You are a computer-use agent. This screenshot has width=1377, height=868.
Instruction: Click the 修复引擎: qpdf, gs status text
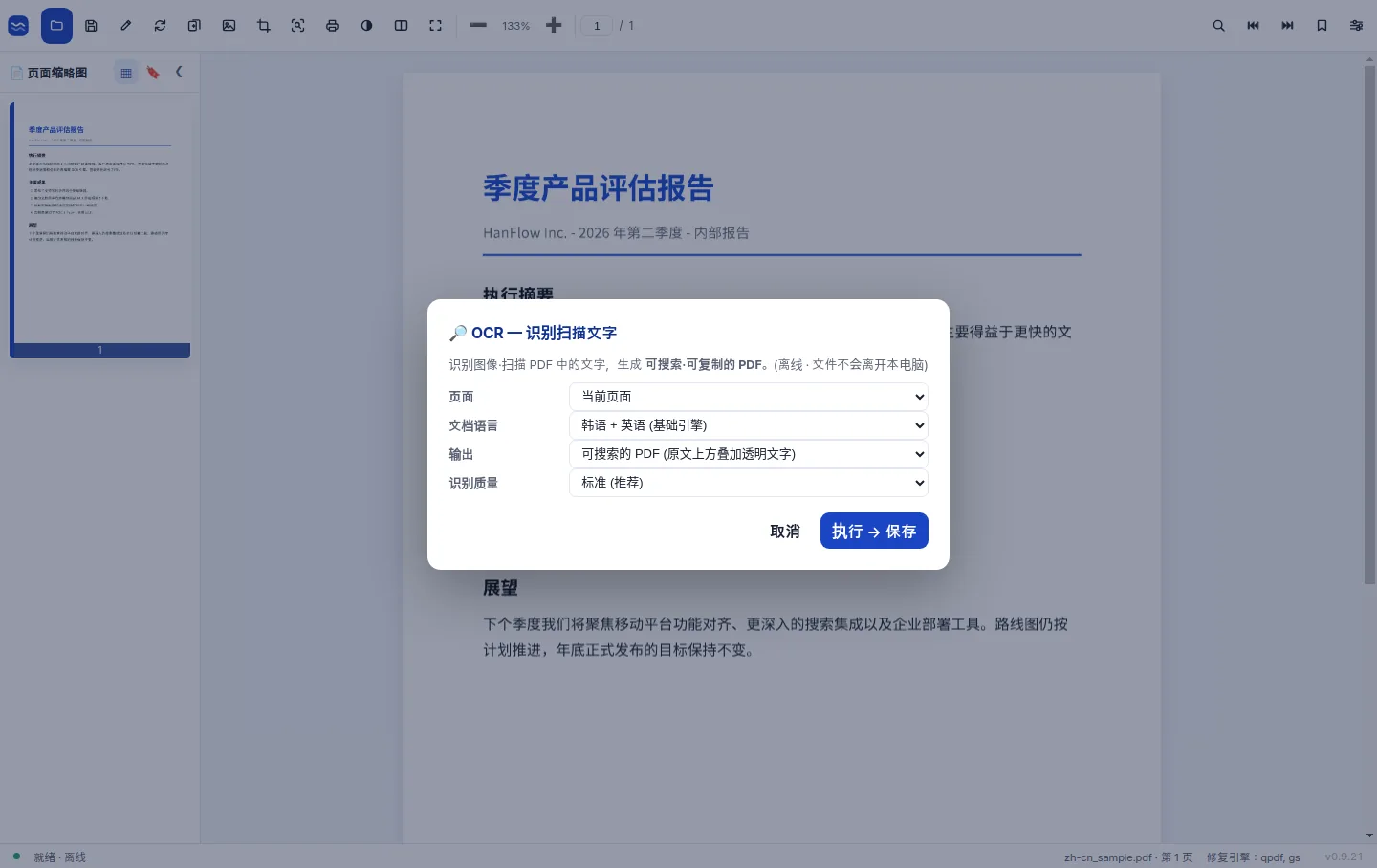click(x=1254, y=857)
